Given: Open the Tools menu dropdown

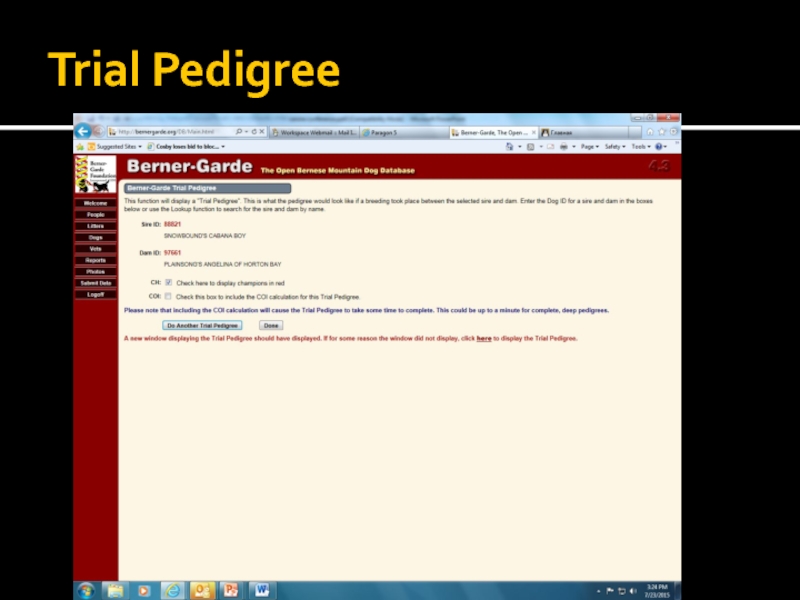Looking at the screenshot, I should click(641, 147).
